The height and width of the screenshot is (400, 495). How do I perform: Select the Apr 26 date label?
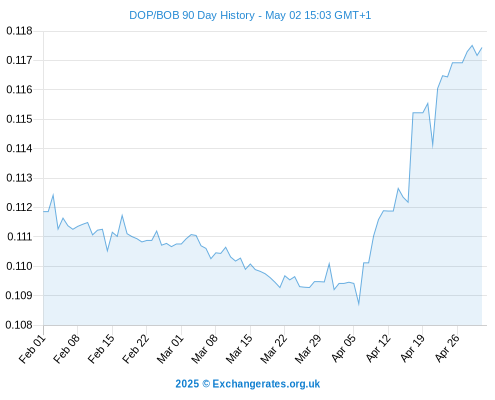click(447, 348)
